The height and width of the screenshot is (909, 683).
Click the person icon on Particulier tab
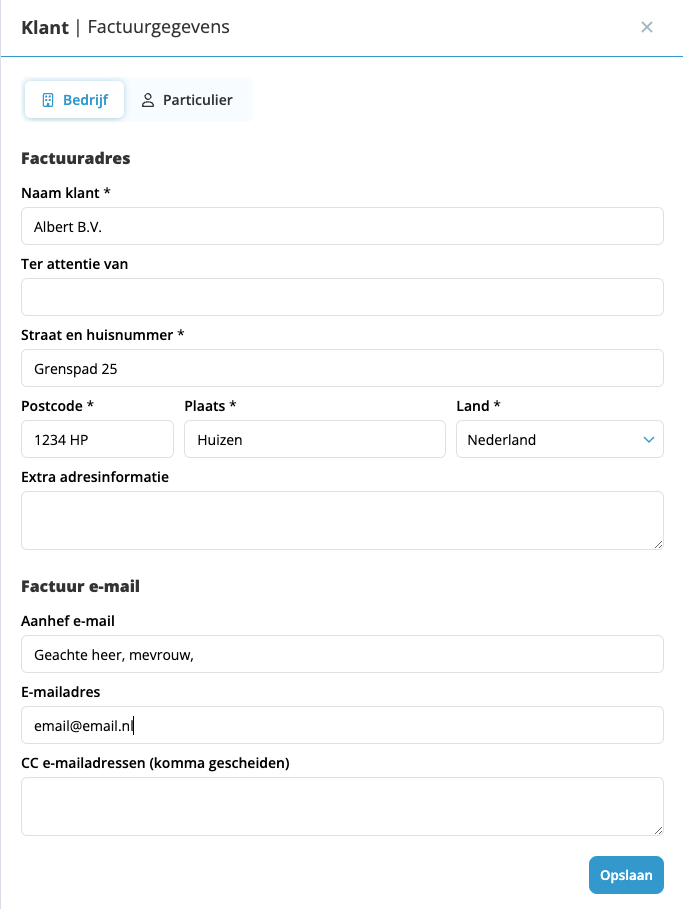(x=148, y=100)
